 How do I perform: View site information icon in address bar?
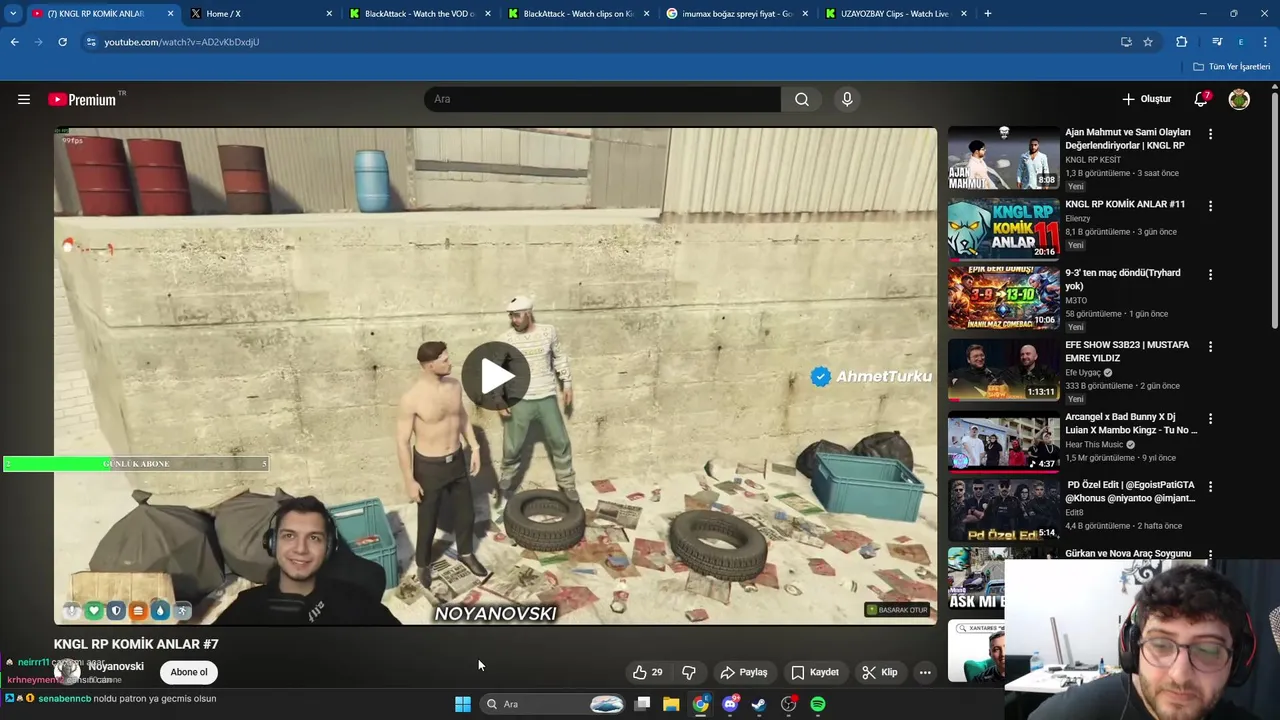(x=91, y=42)
